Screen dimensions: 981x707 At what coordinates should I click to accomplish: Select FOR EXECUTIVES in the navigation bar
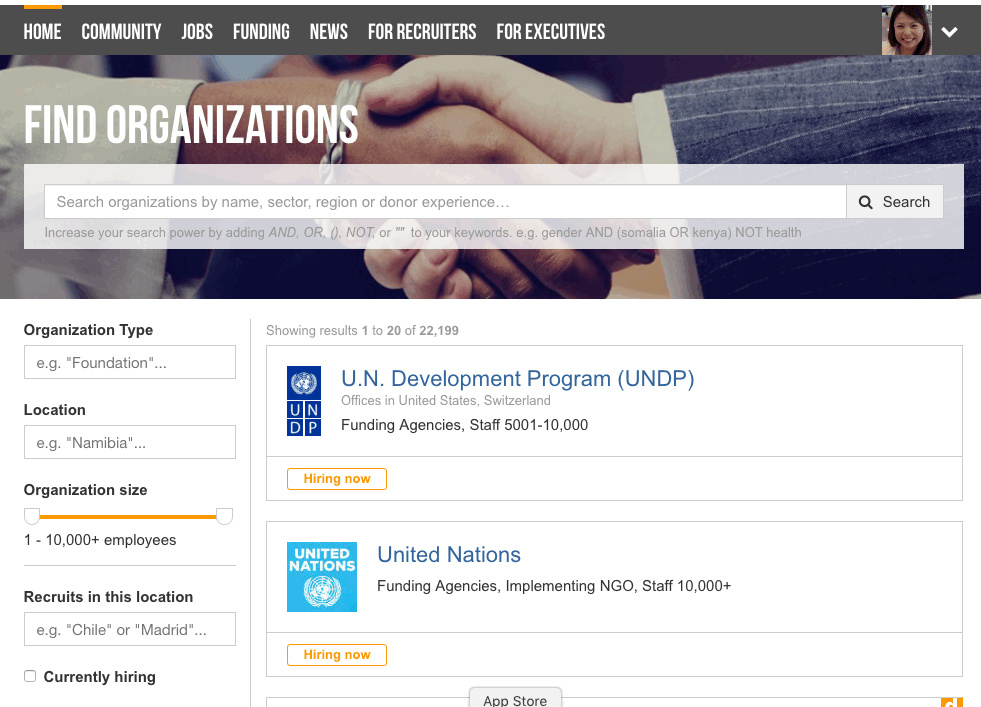551,32
